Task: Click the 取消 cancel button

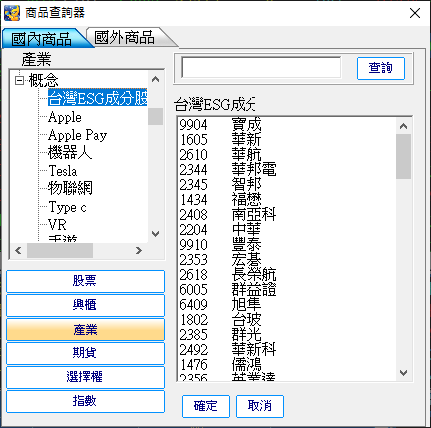Action: click(x=260, y=406)
